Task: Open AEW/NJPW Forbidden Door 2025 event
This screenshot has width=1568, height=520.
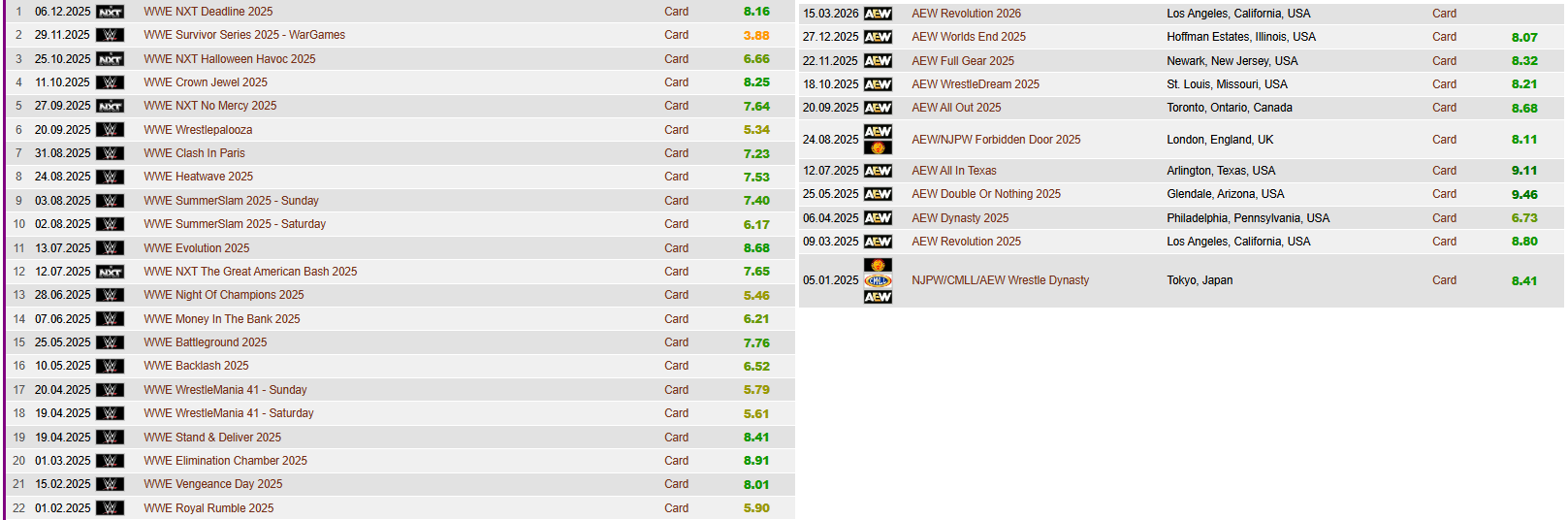Action: pos(996,140)
